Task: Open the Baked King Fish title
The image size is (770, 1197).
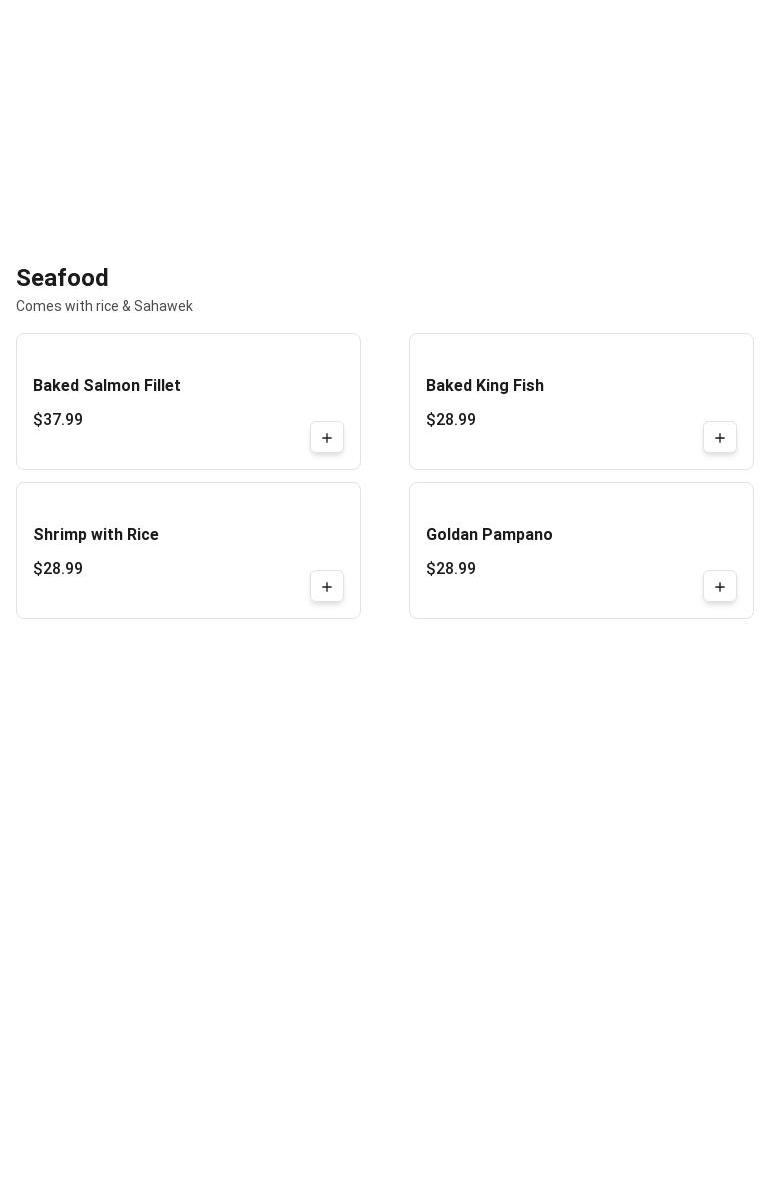Action: (485, 386)
